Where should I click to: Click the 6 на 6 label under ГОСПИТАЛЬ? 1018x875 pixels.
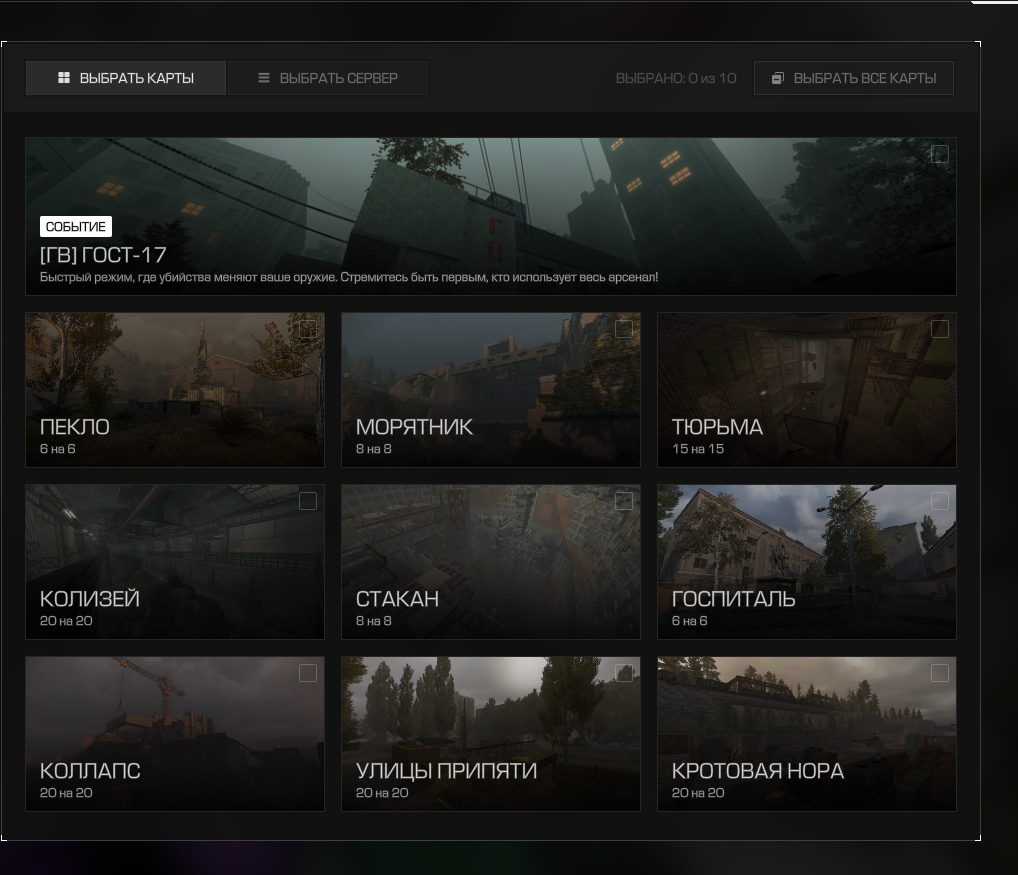pyautogui.click(x=689, y=621)
